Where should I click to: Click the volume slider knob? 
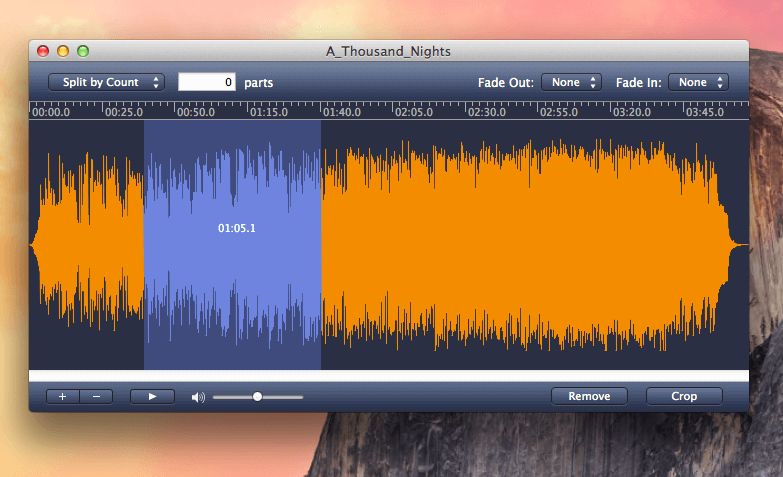(x=257, y=397)
